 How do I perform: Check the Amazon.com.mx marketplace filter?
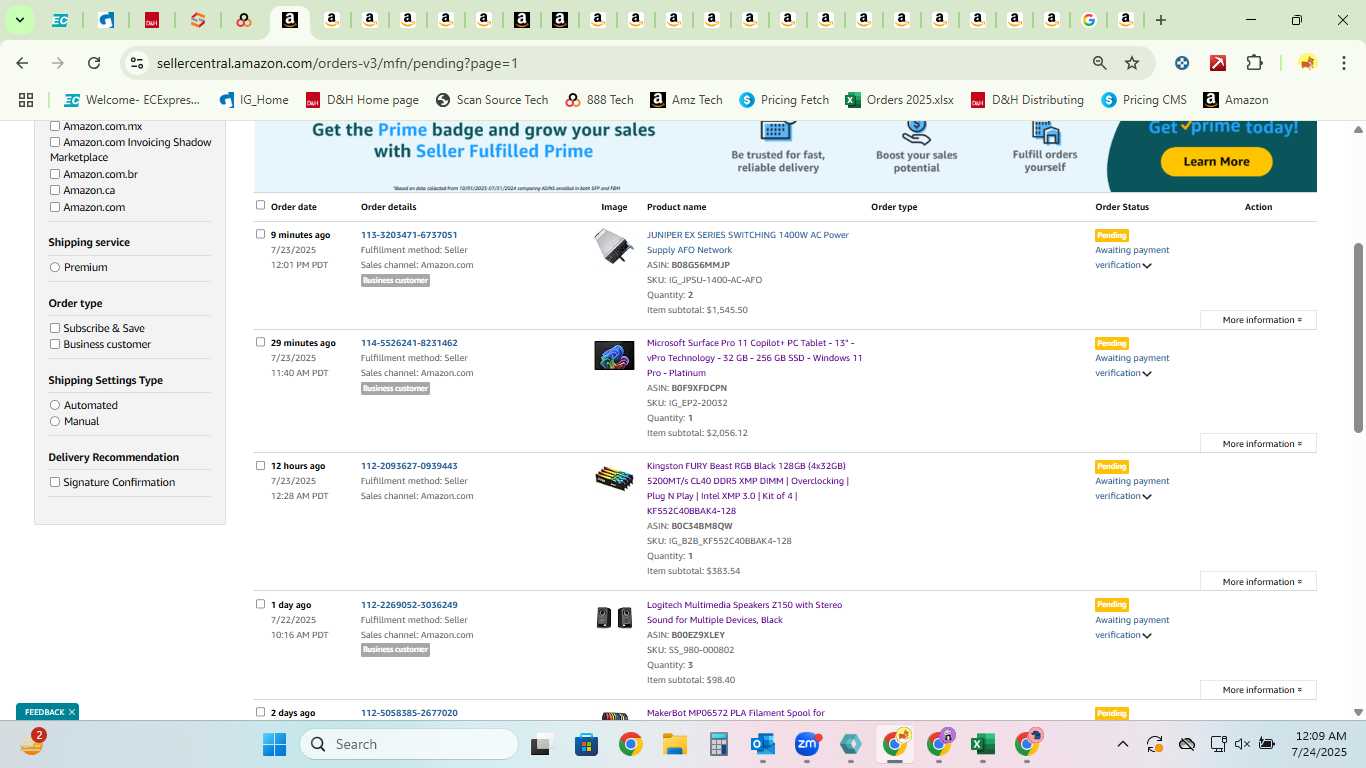tap(55, 126)
